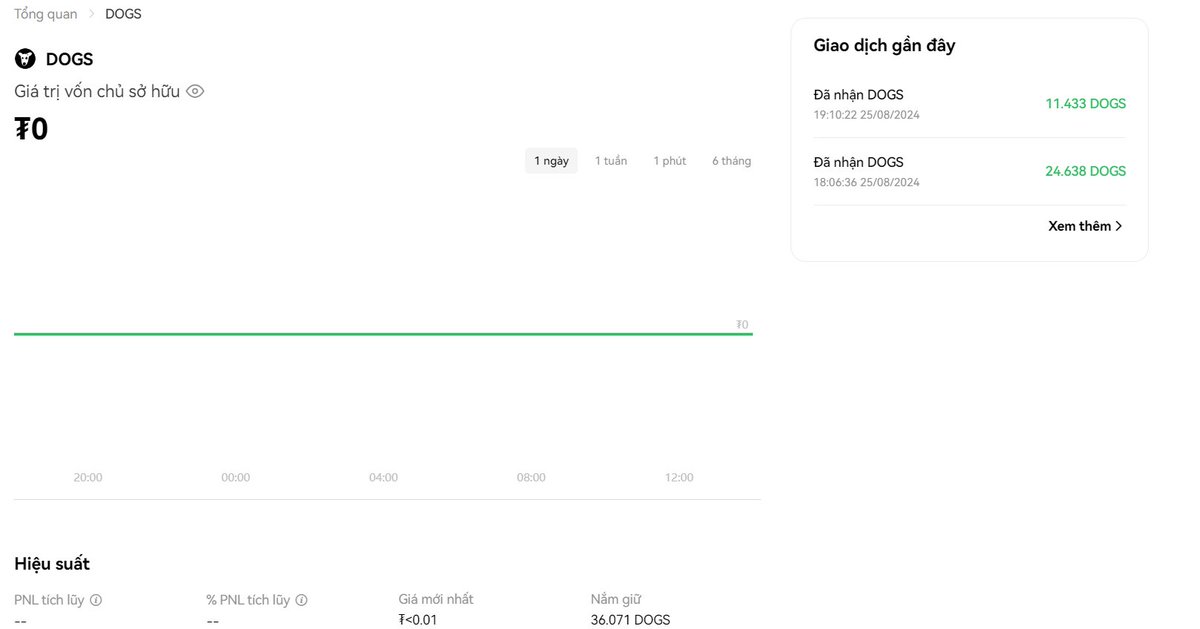Click the PNL tích lũy label
Image resolution: width=1200 pixels, height=629 pixels.
pos(49,600)
